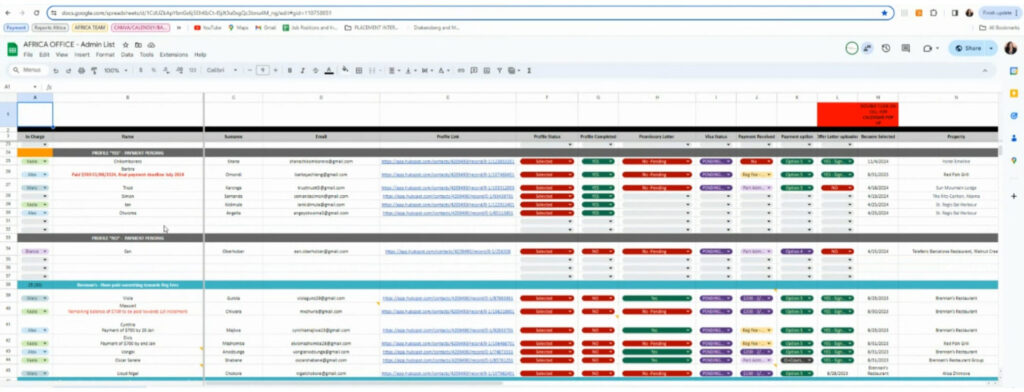Screen dimensions: 1024x392
Task: Click the insert chart icon
Action: click(487, 70)
